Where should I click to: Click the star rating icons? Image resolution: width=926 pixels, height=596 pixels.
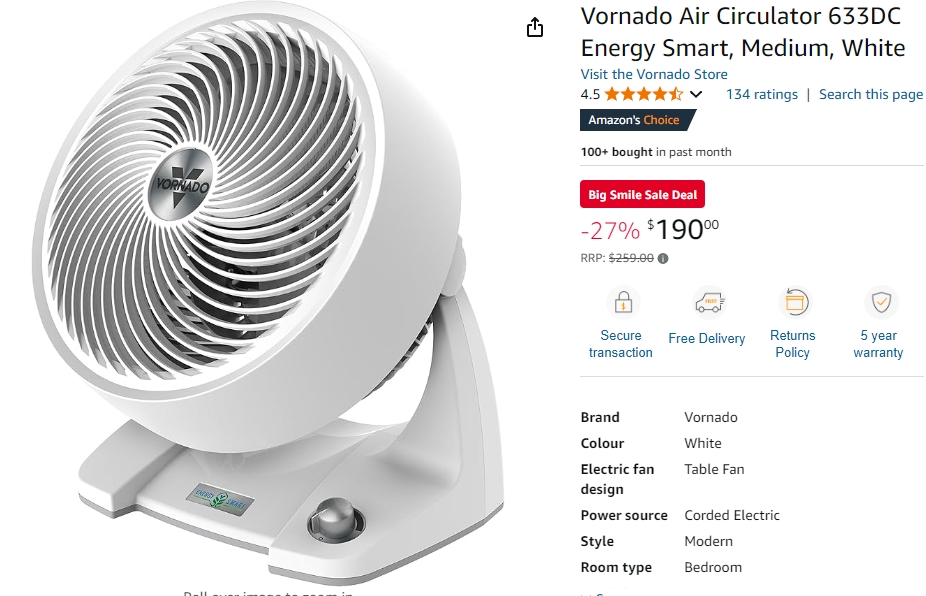point(644,94)
